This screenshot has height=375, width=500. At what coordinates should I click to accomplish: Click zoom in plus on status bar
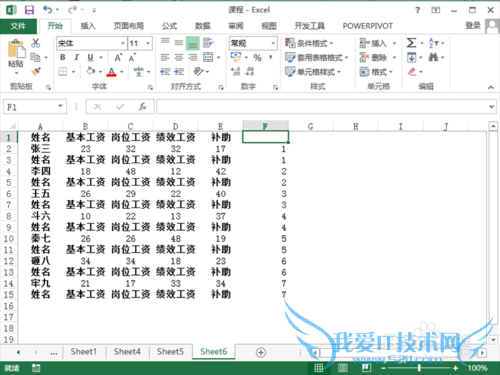(456, 368)
